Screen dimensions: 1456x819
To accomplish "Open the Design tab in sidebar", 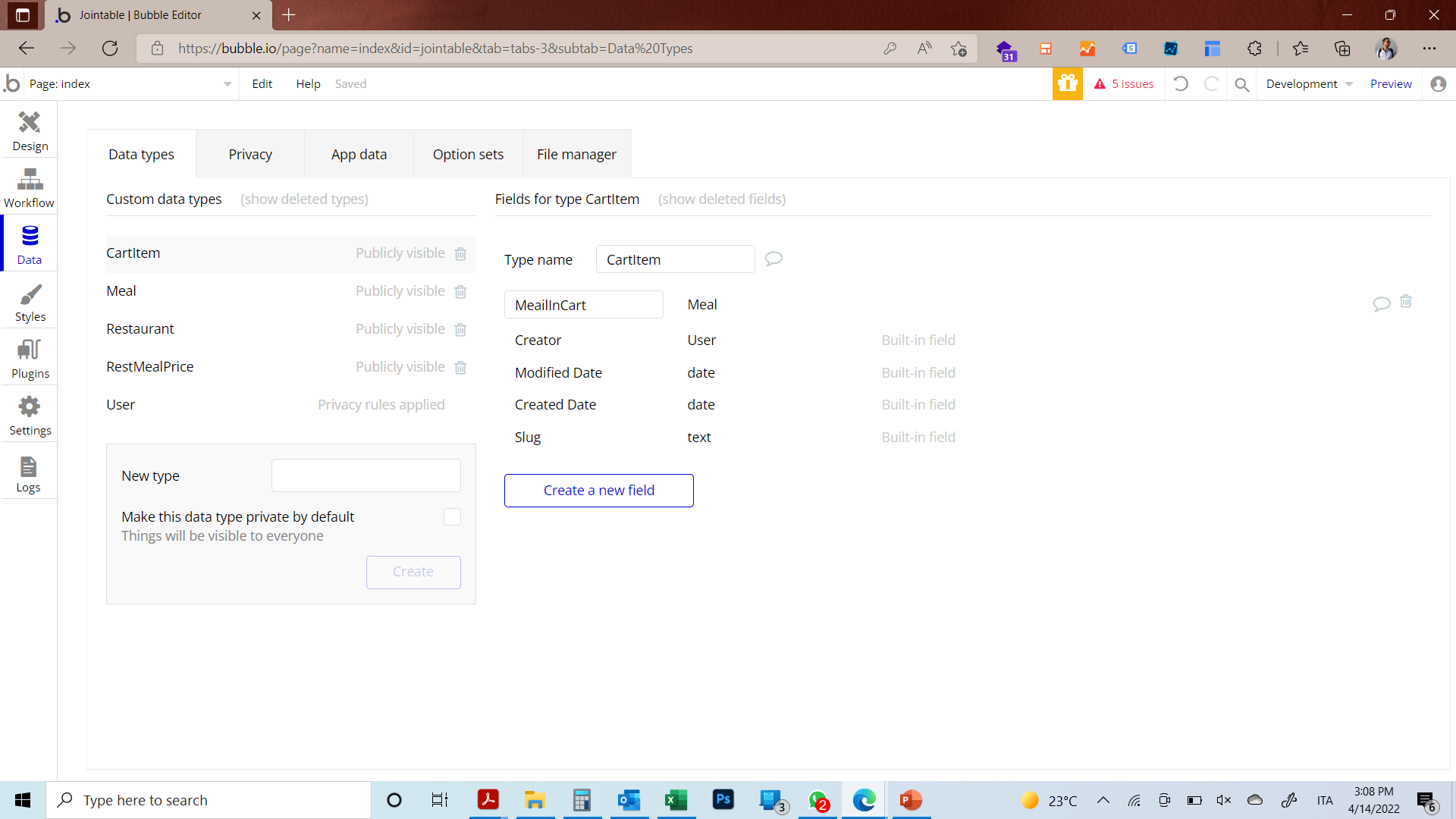I will point(30,130).
